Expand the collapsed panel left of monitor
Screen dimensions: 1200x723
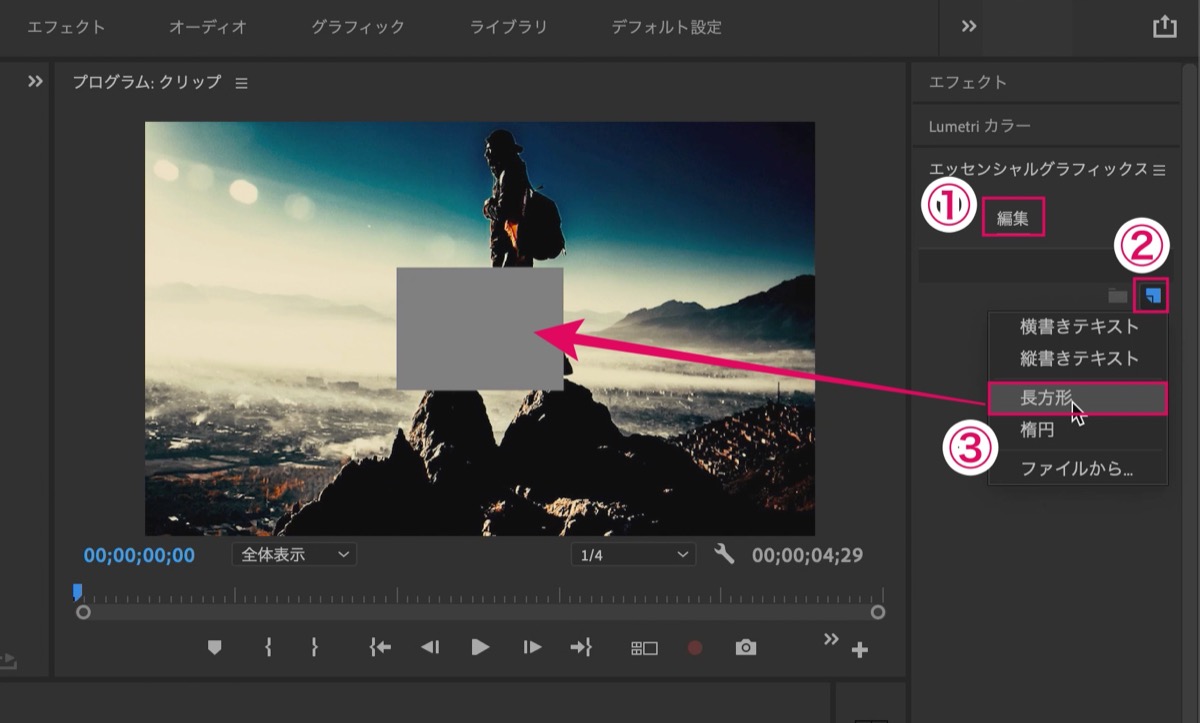click(x=36, y=82)
